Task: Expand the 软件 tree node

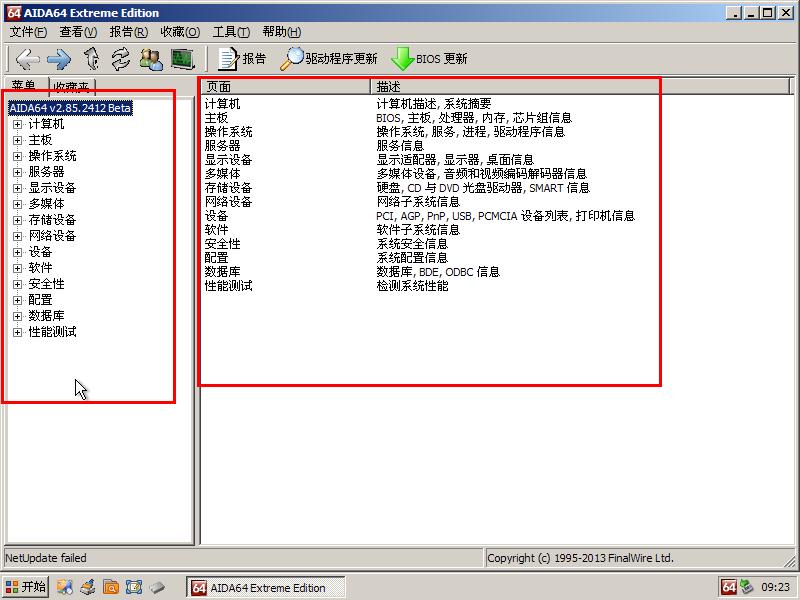Action: [17, 268]
